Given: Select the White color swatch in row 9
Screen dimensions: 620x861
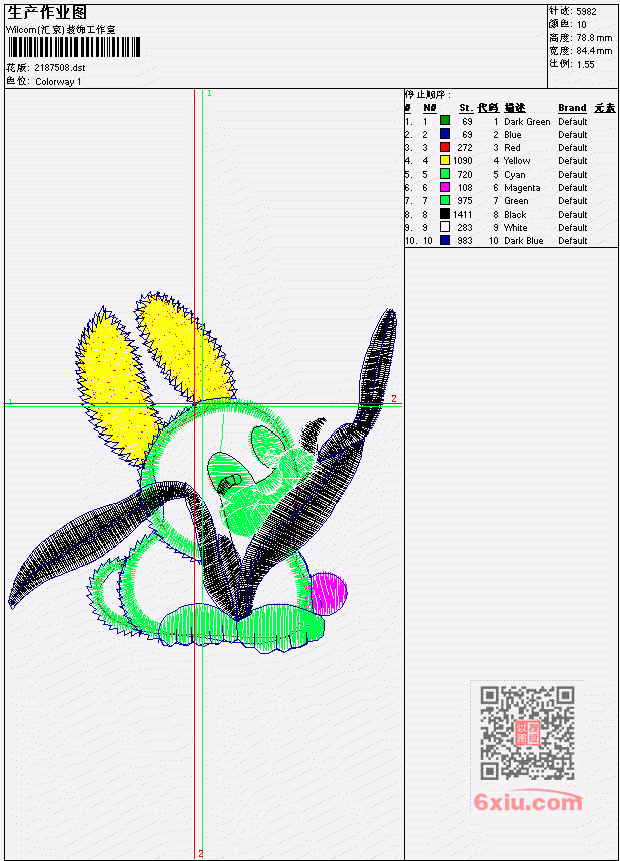Looking at the screenshot, I should coord(445,227).
